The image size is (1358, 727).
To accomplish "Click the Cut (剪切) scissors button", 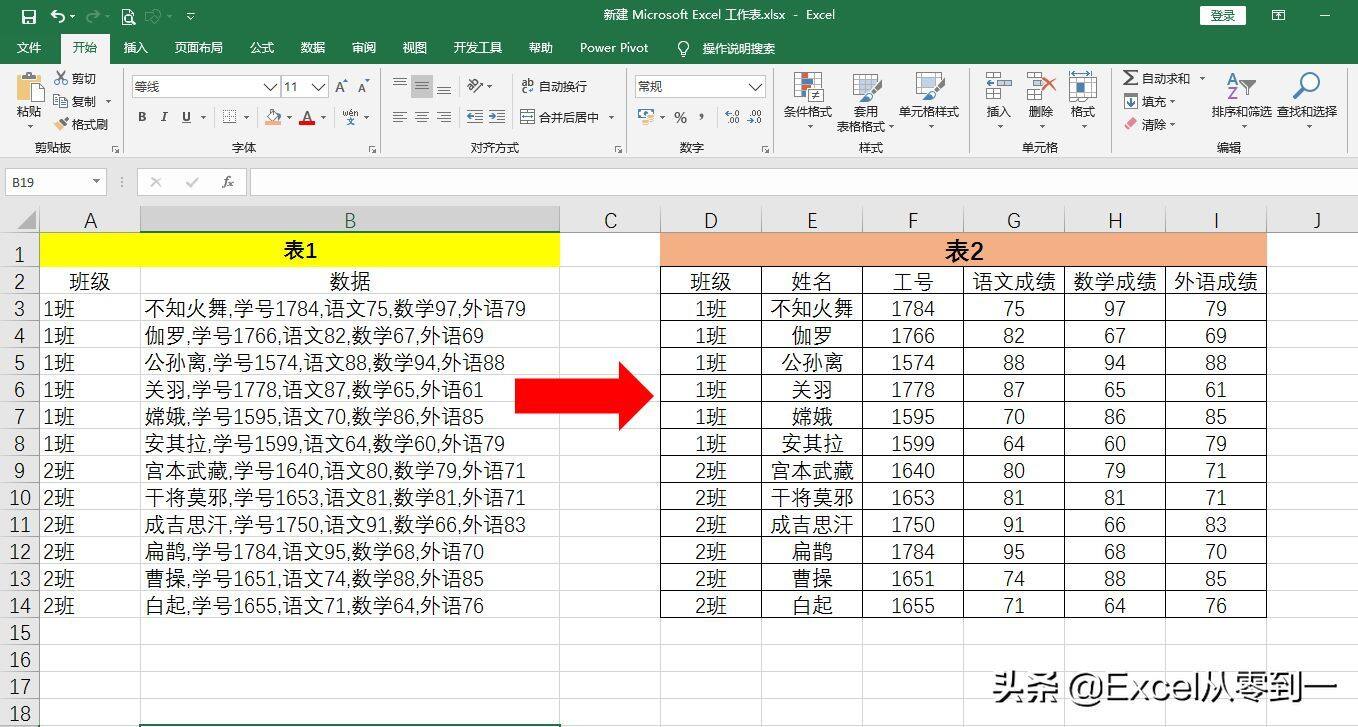I will [76, 78].
